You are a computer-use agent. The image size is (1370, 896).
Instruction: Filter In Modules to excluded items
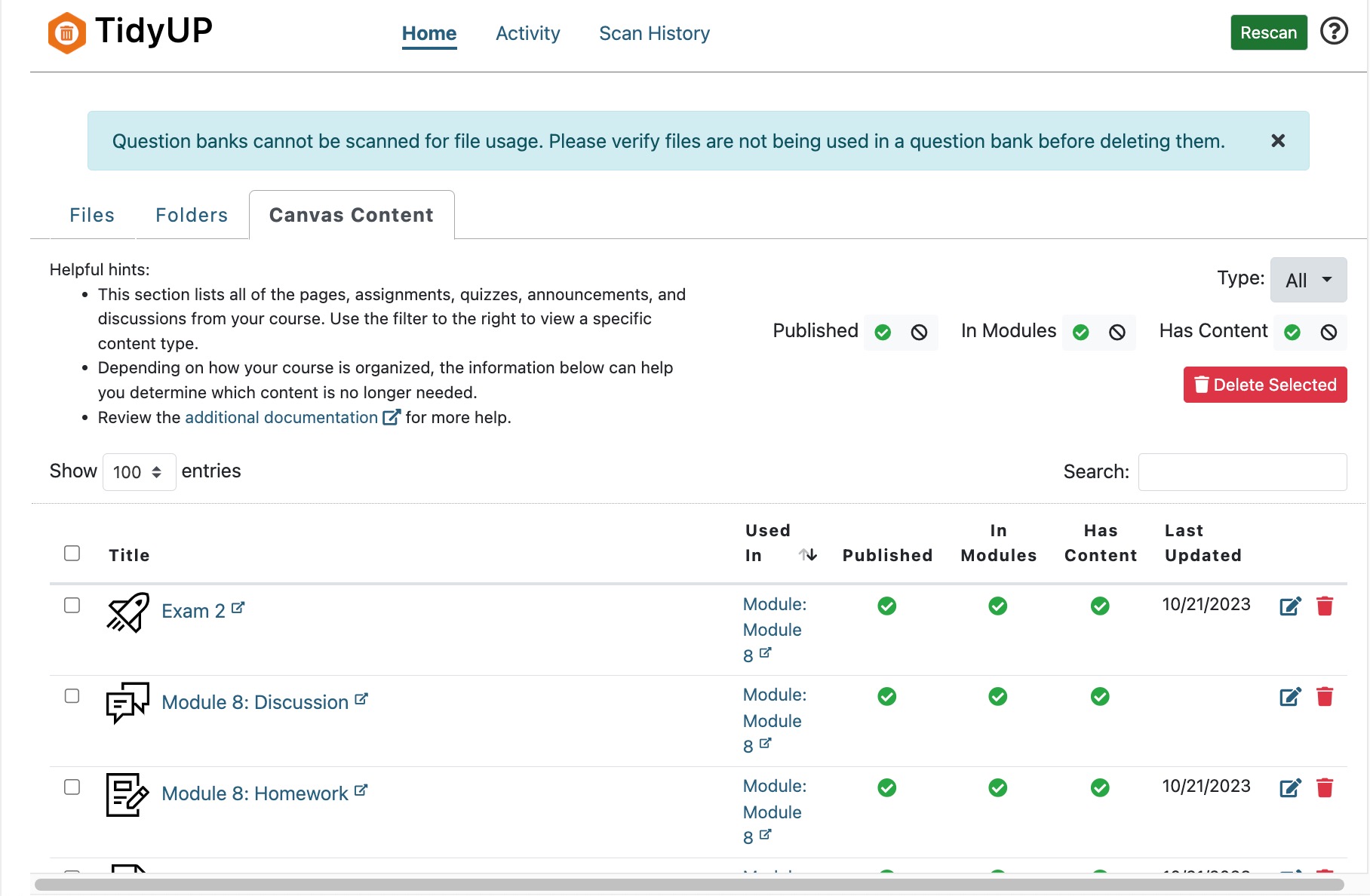(x=1117, y=333)
